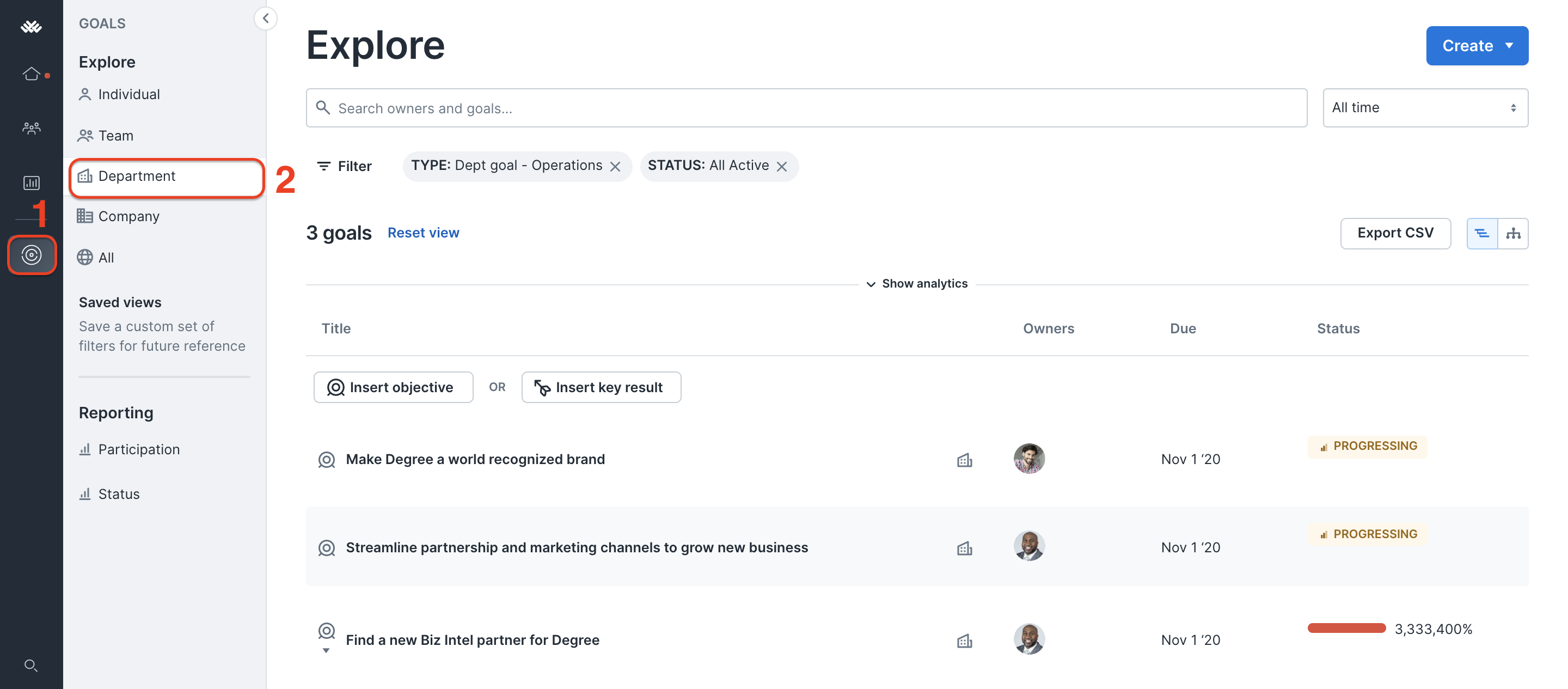This screenshot has height=689, width=1568.
Task: Open the Filter menu
Action: [x=344, y=166]
